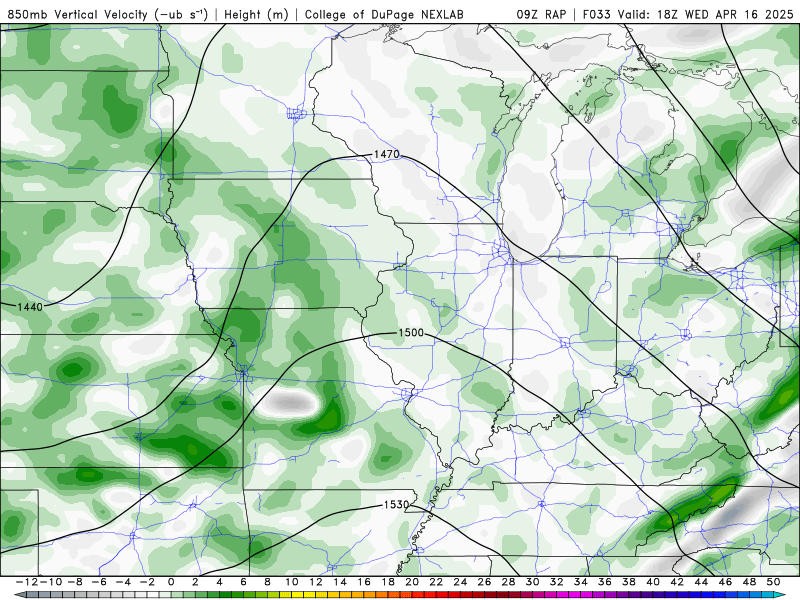
Task: Click the 0 value on color scale
Action: point(171,582)
